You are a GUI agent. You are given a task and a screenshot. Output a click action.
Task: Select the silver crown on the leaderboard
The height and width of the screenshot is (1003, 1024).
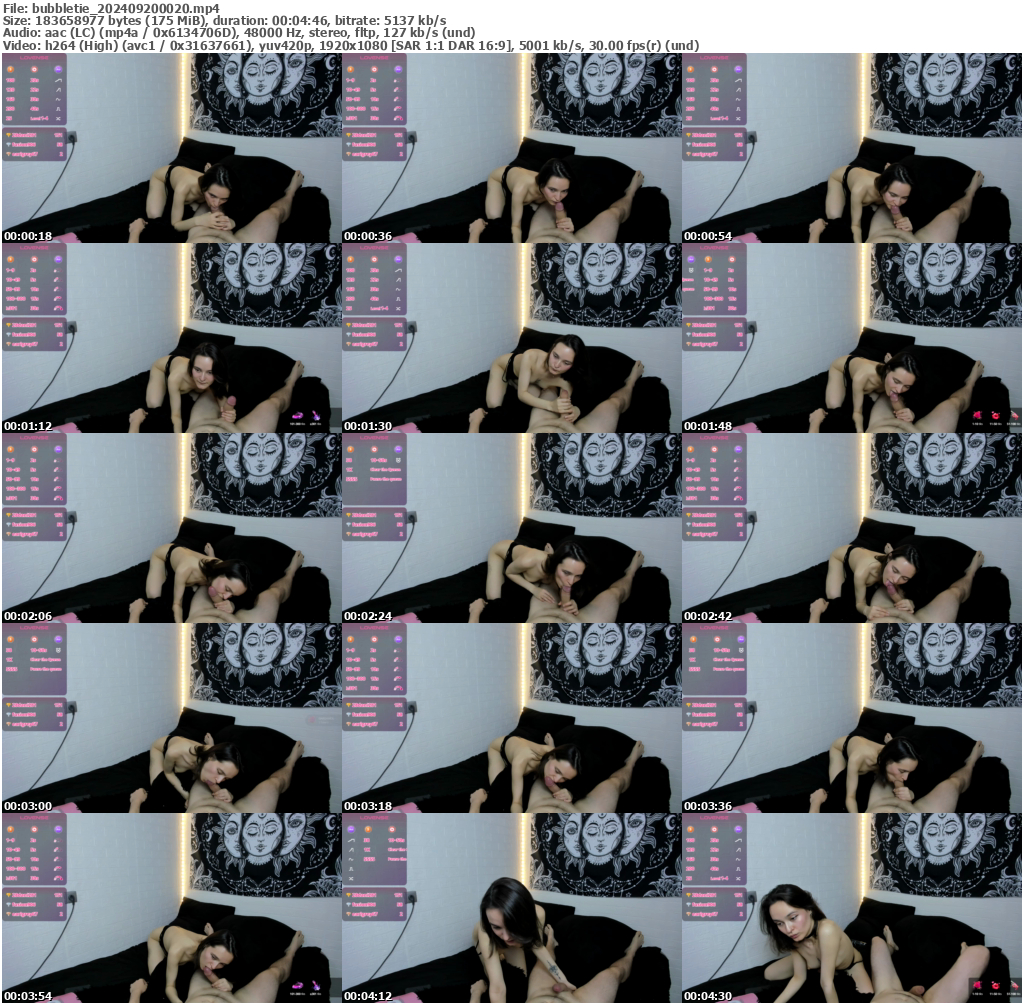(x=8, y=144)
